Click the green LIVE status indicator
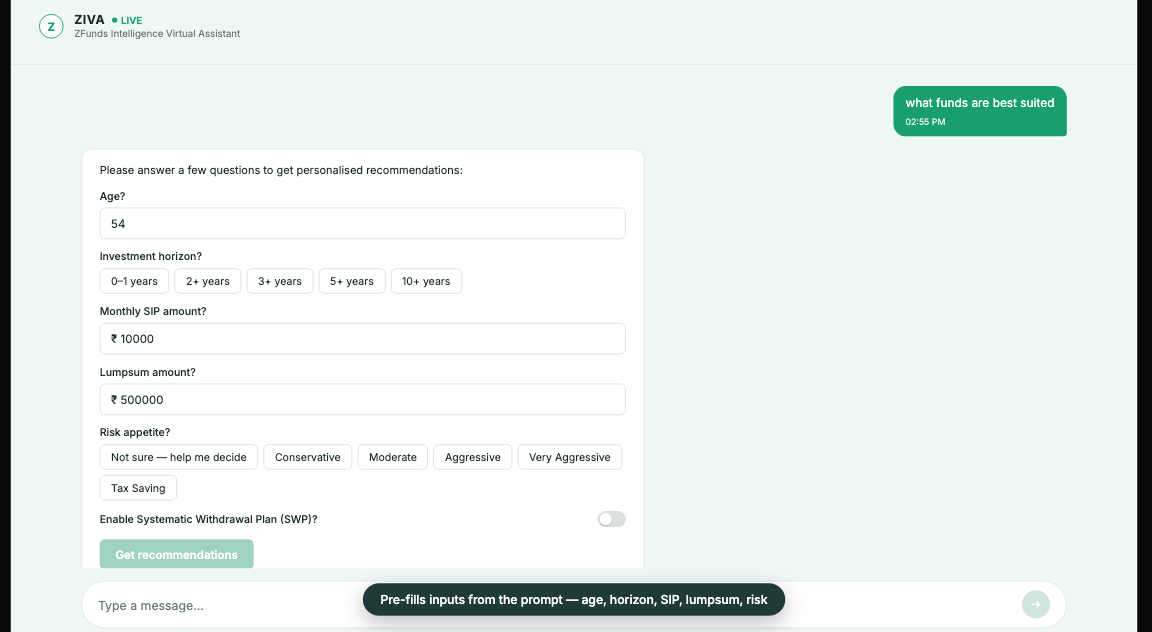The image size is (1152, 632). [127, 21]
